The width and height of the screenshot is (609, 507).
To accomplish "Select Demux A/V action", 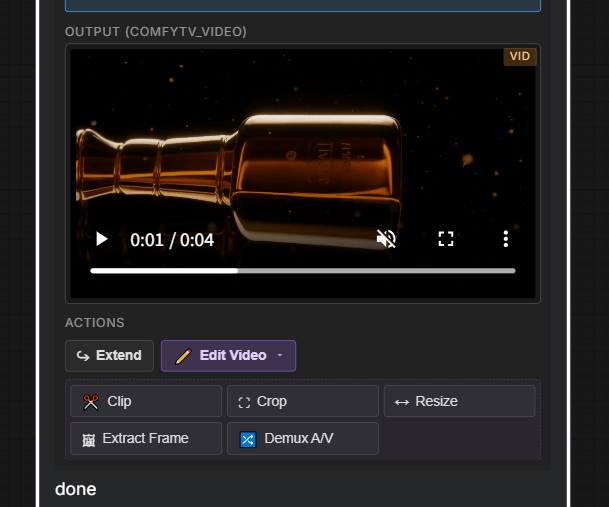I will pos(303,438).
